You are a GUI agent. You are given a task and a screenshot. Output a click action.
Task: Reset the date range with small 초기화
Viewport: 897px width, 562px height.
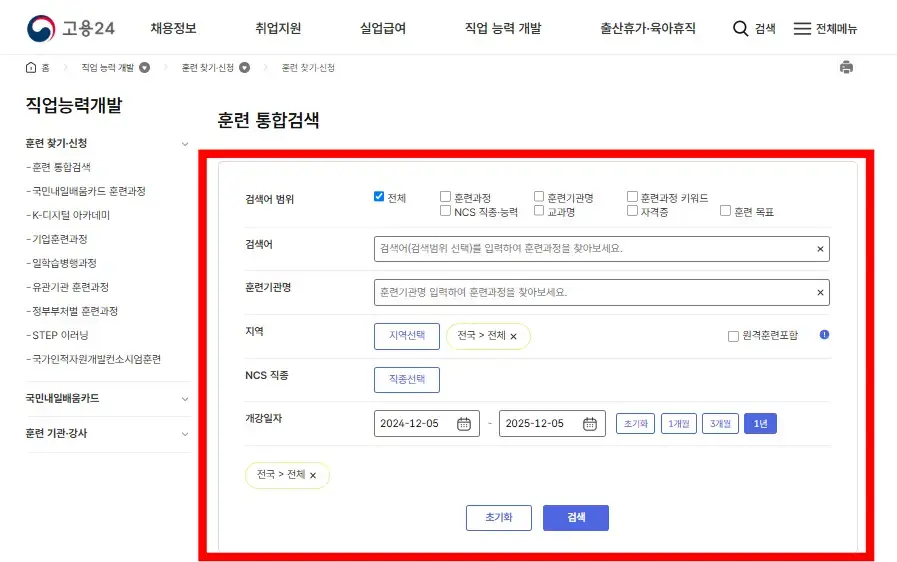(635, 424)
